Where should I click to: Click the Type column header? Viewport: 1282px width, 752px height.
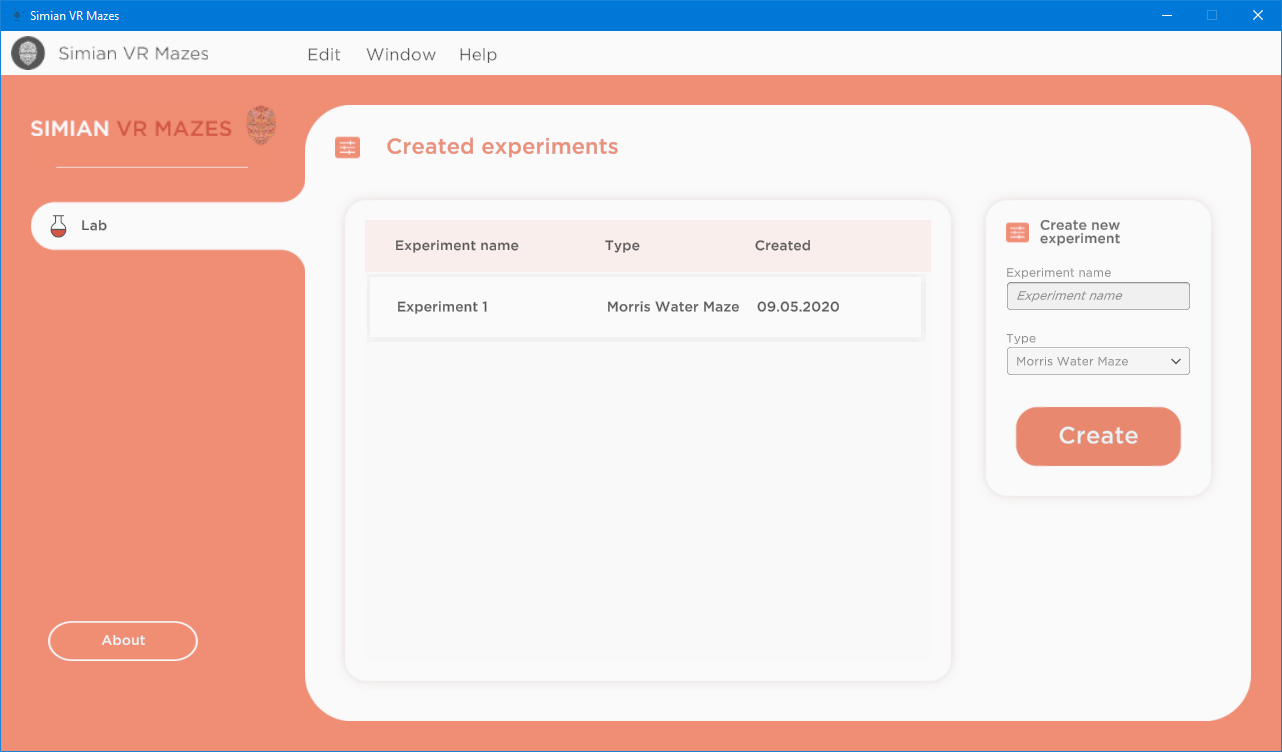(622, 245)
